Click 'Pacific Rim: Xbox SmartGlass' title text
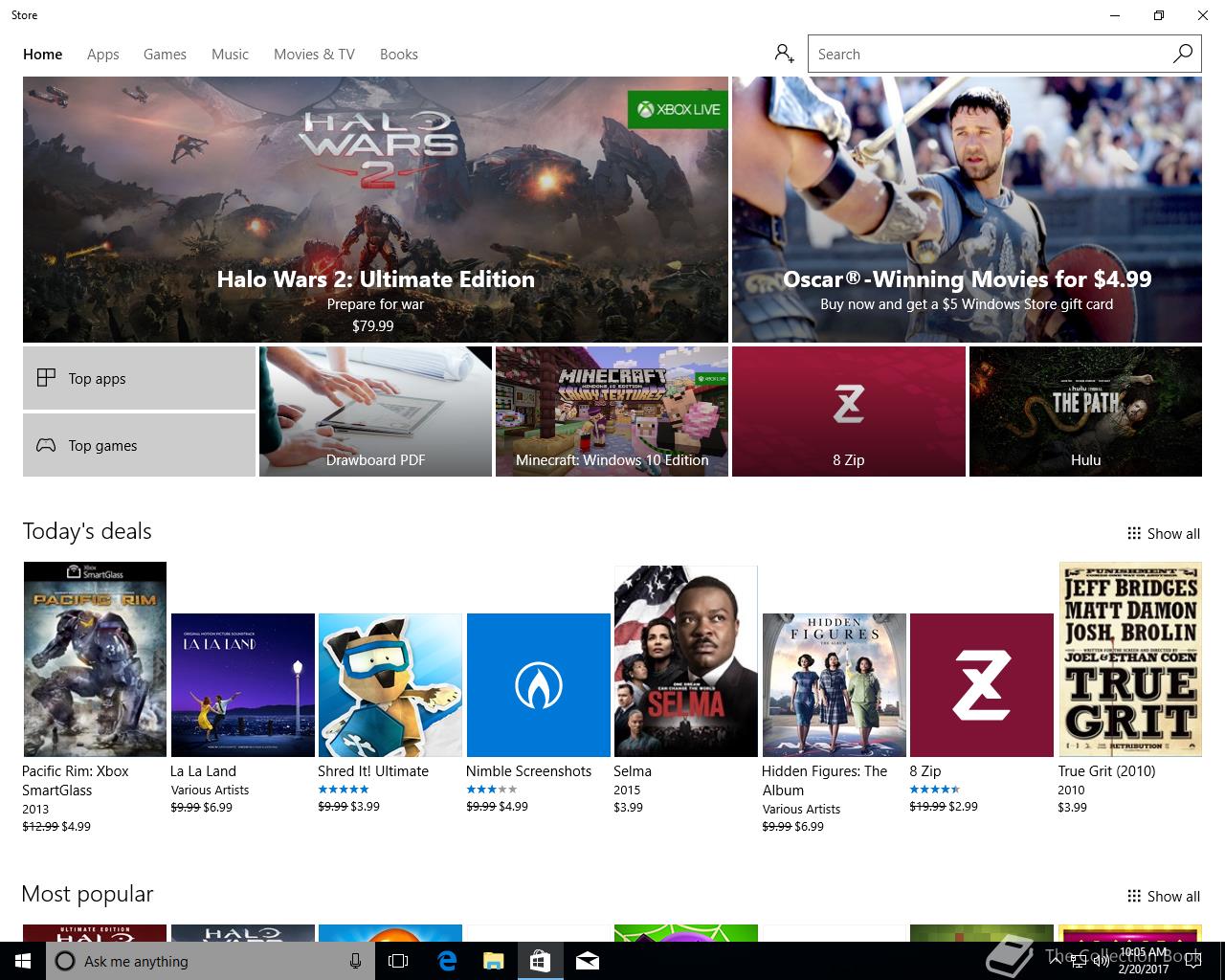 pos(76,781)
